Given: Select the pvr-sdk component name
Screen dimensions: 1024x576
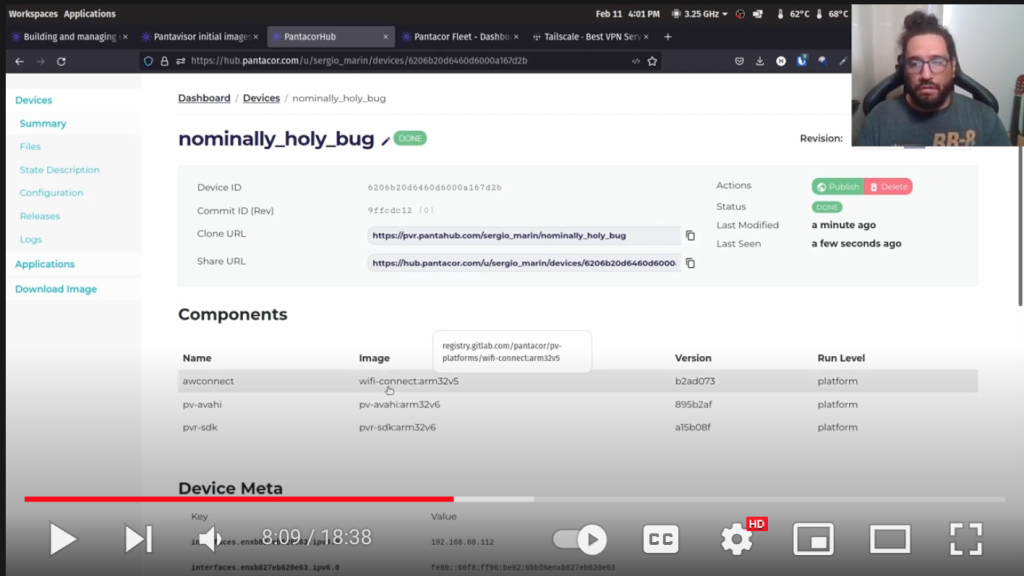Looking at the screenshot, I should [200, 428].
